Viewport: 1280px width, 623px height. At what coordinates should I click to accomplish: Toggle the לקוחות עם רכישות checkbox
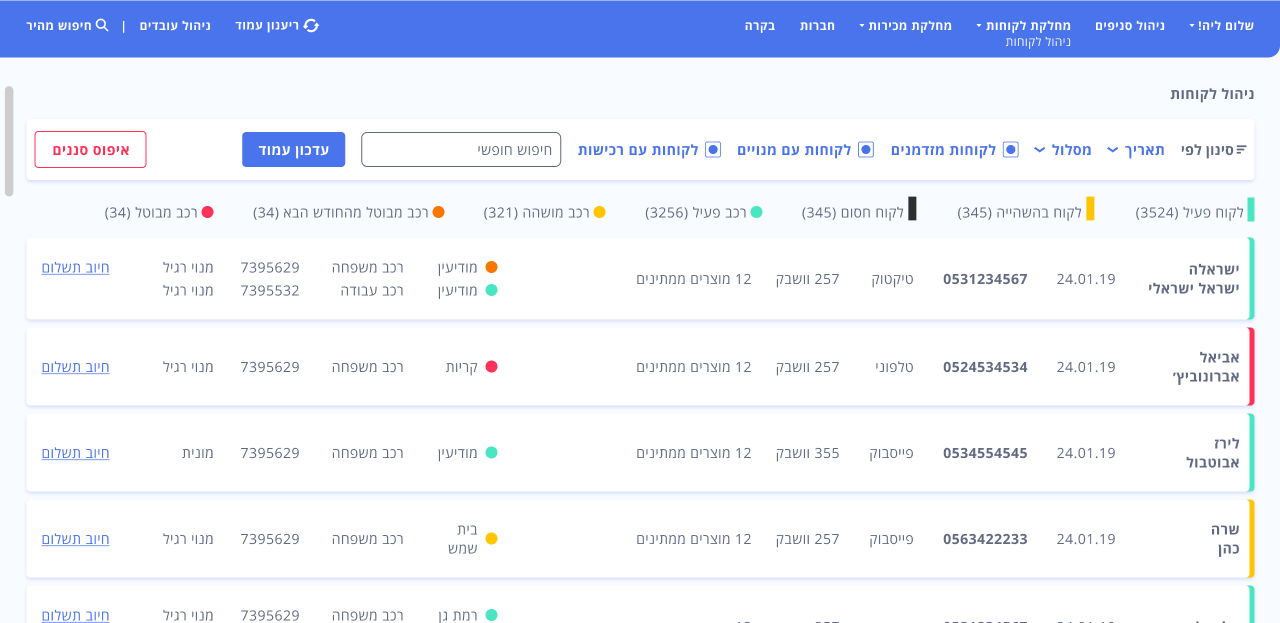coord(713,150)
